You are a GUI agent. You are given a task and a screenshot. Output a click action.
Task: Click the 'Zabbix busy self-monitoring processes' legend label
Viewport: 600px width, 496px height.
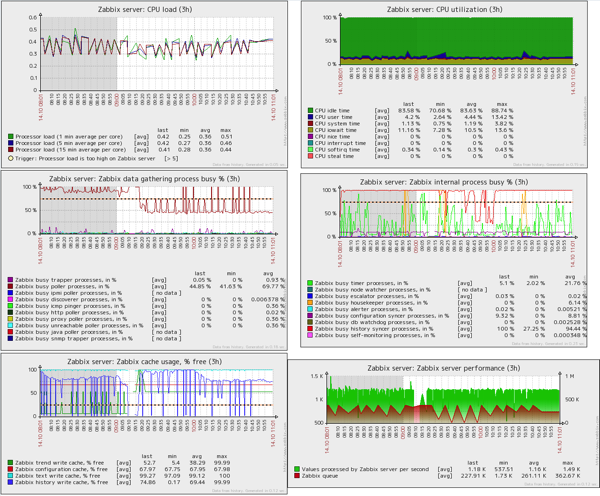[375, 335]
